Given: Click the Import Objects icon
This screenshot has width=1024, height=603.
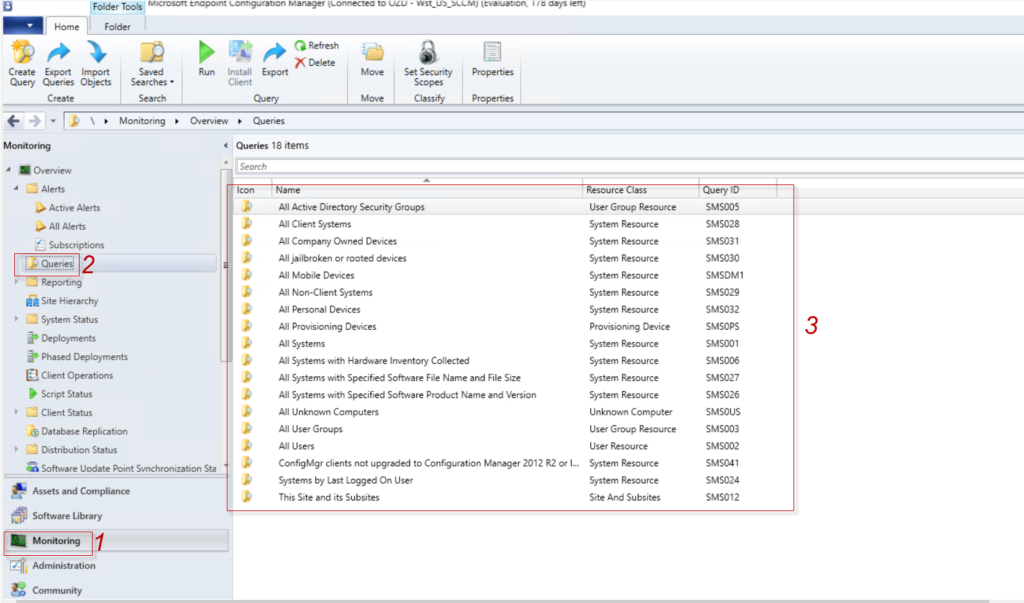Looking at the screenshot, I should point(96,63).
